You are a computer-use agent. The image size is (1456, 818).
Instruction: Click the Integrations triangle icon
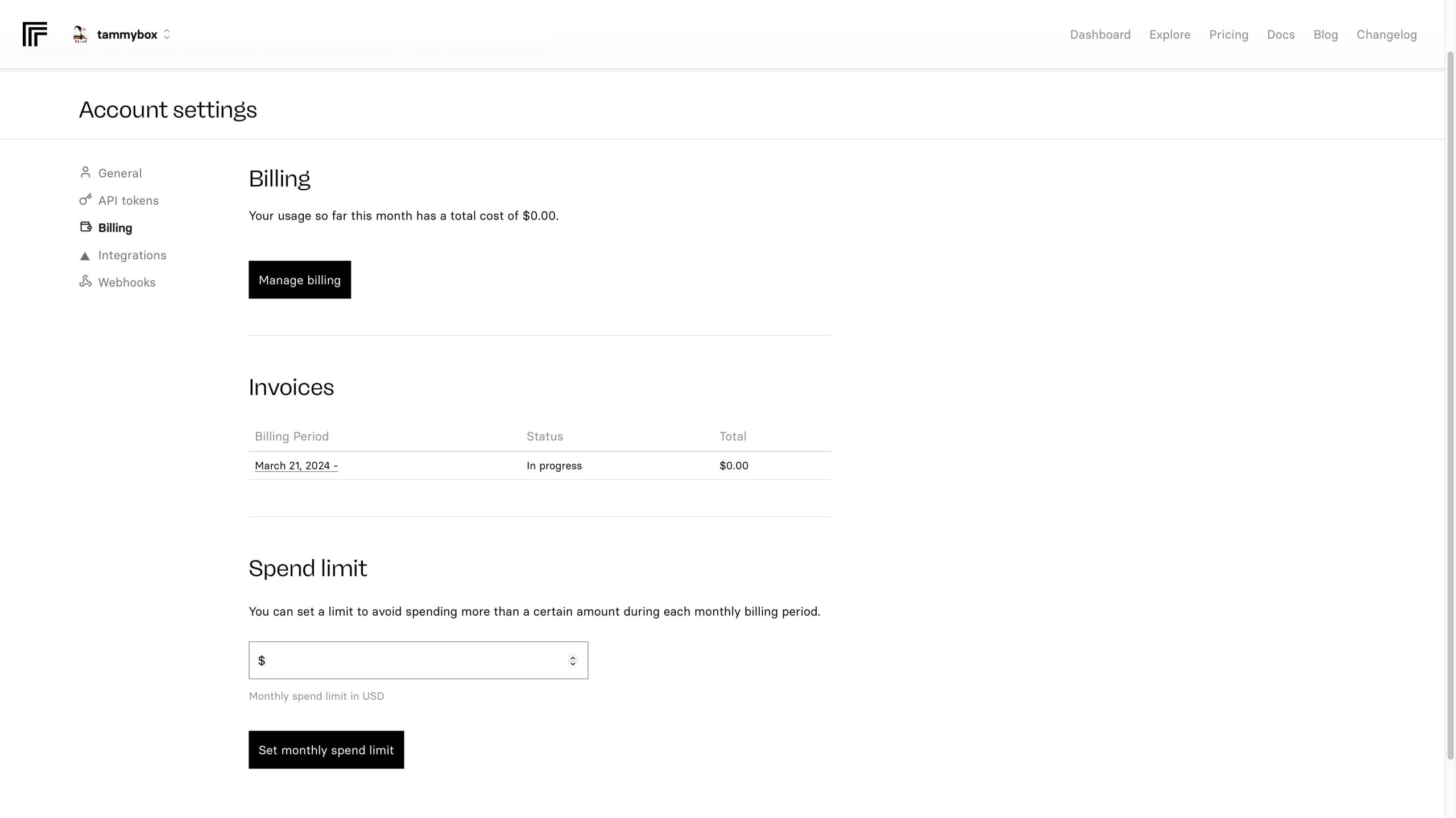(x=85, y=256)
